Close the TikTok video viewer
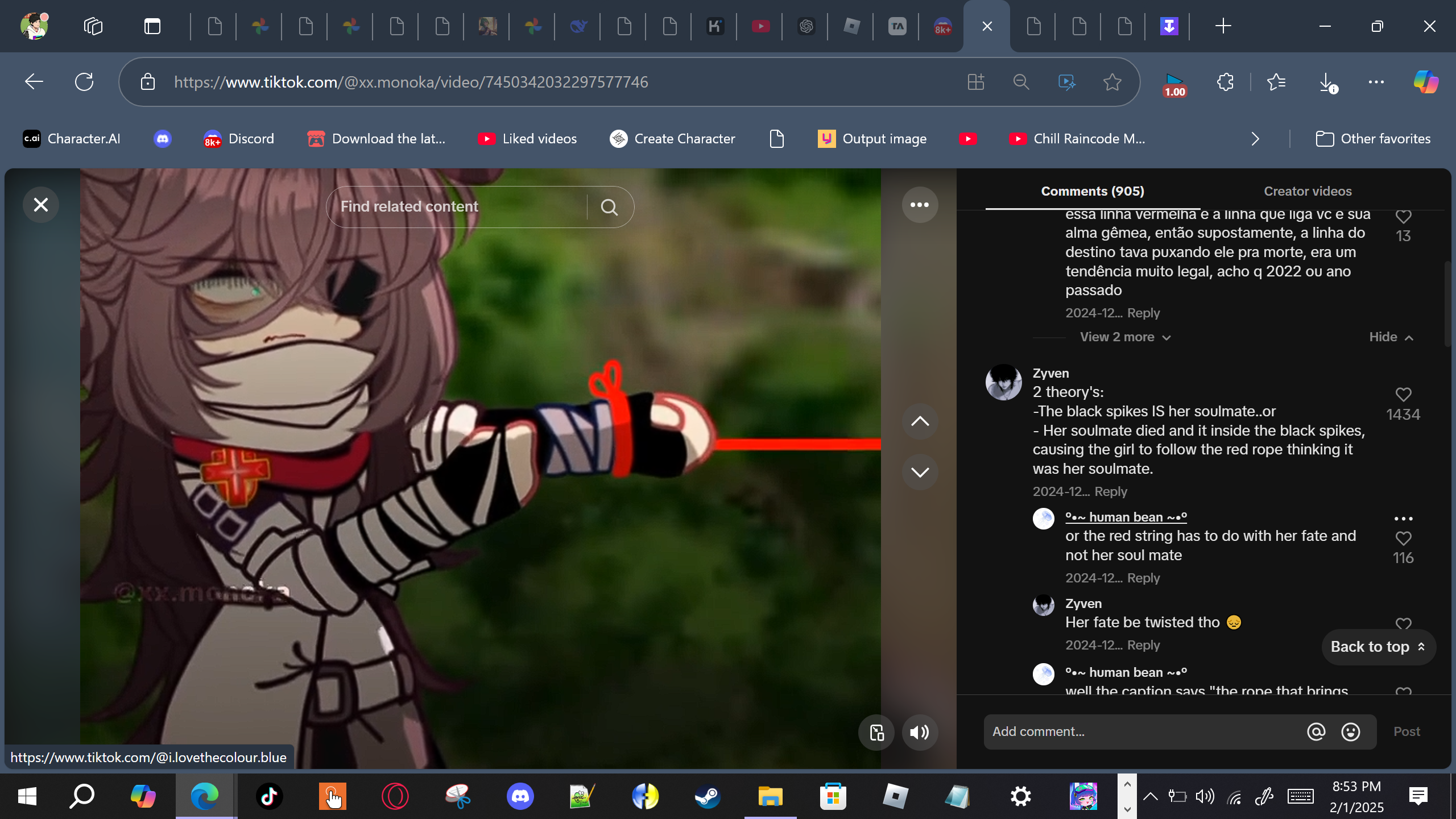 coord(41,205)
